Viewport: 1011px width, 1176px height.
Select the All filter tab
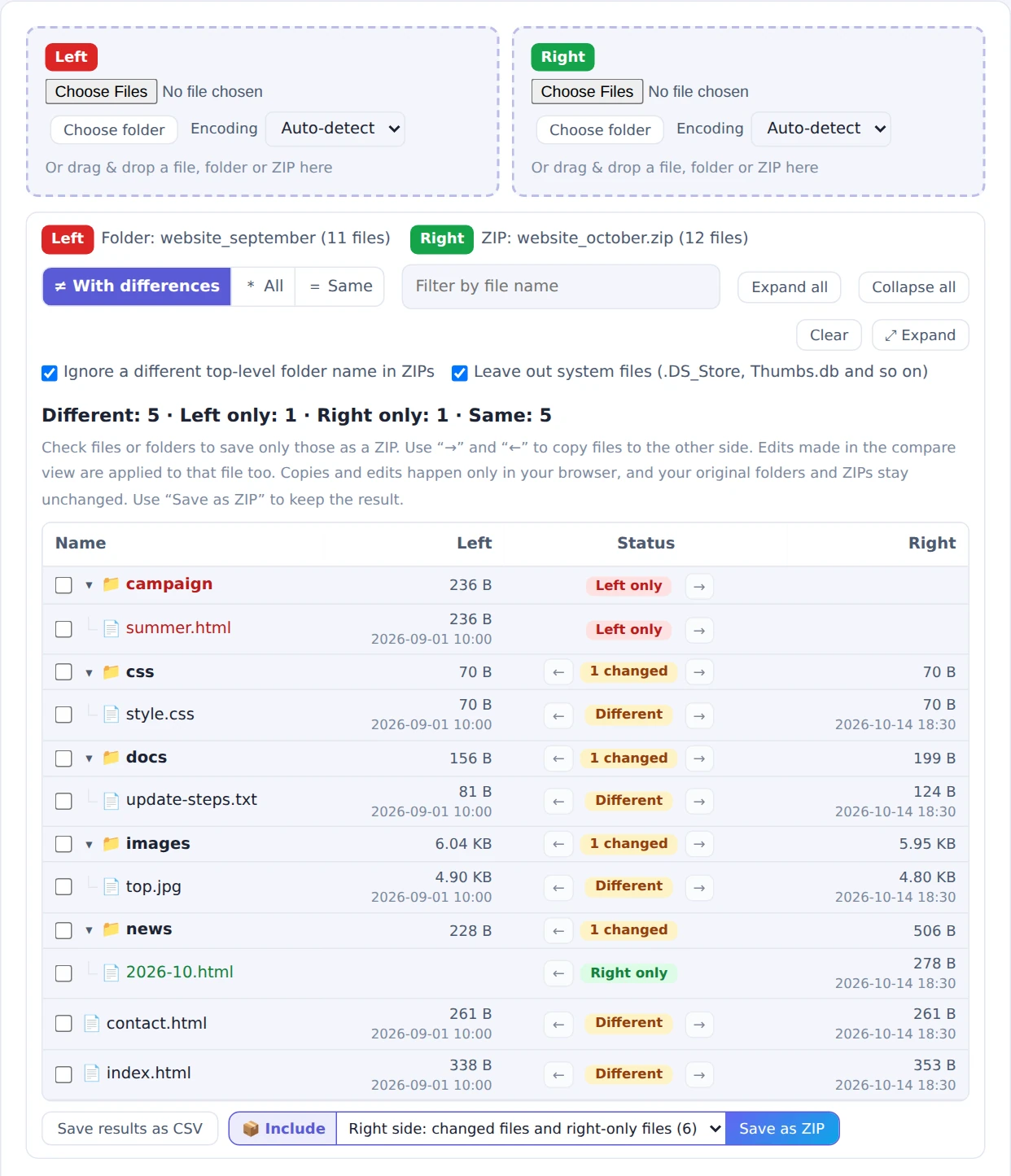[264, 286]
